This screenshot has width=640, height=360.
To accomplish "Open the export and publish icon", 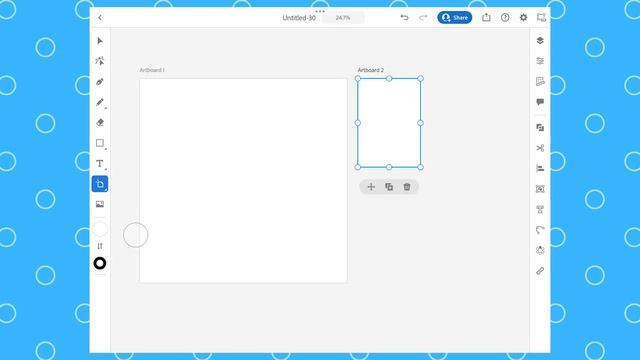I will tap(486, 17).
